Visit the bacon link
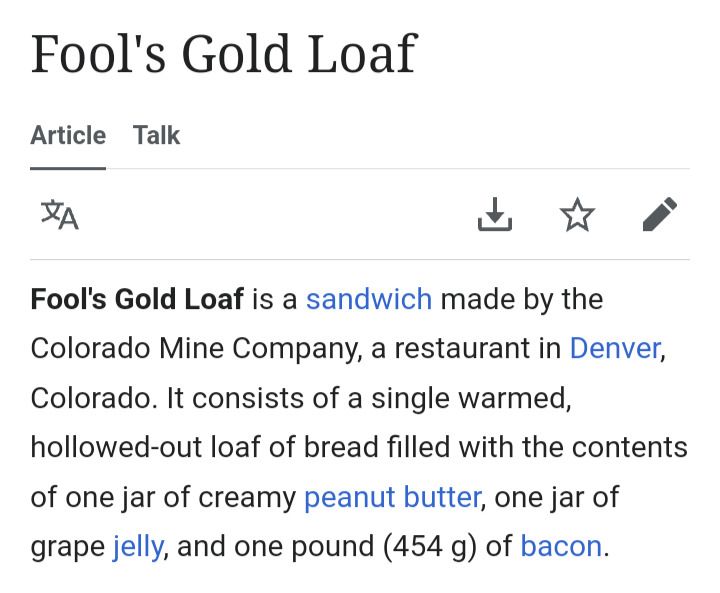Viewport: 720px width, 593px height. pyautogui.click(x=561, y=546)
